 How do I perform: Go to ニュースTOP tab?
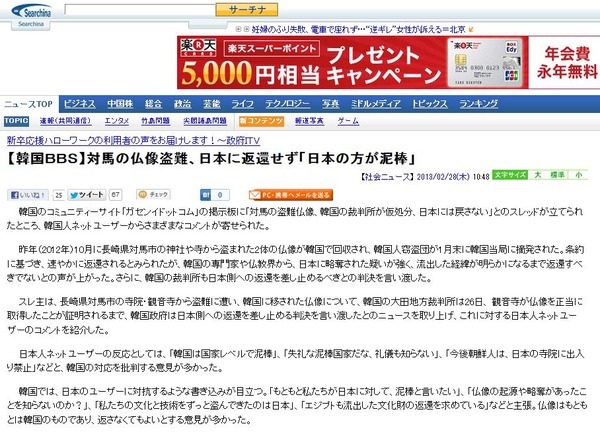point(29,104)
